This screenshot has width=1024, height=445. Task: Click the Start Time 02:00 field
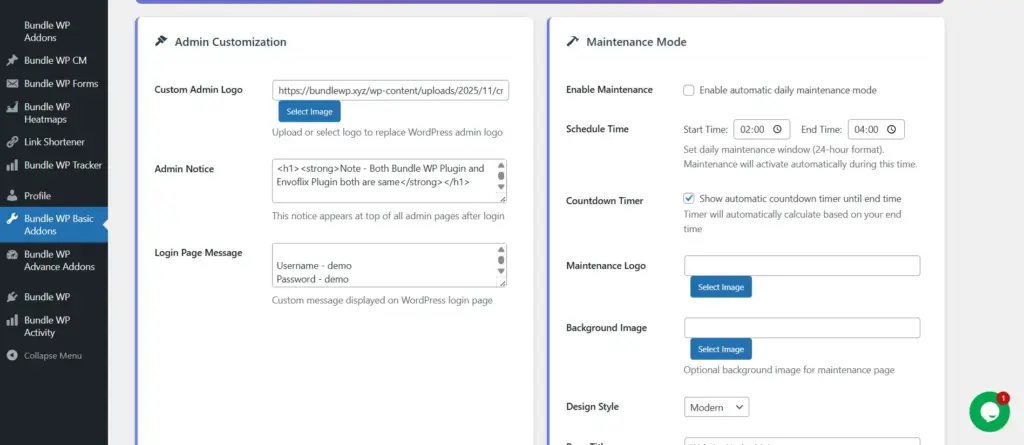pos(761,129)
